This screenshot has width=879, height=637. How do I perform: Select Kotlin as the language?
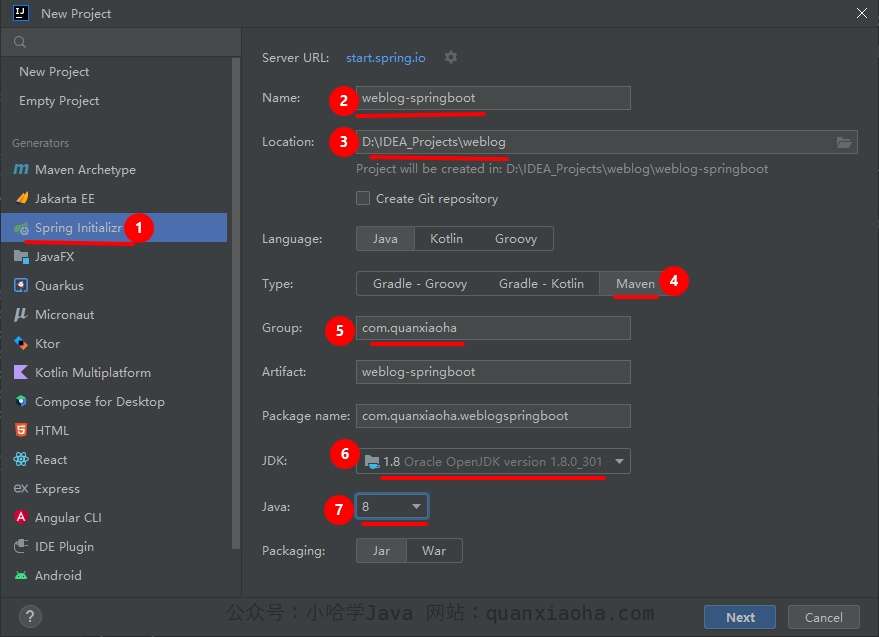point(446,239)
